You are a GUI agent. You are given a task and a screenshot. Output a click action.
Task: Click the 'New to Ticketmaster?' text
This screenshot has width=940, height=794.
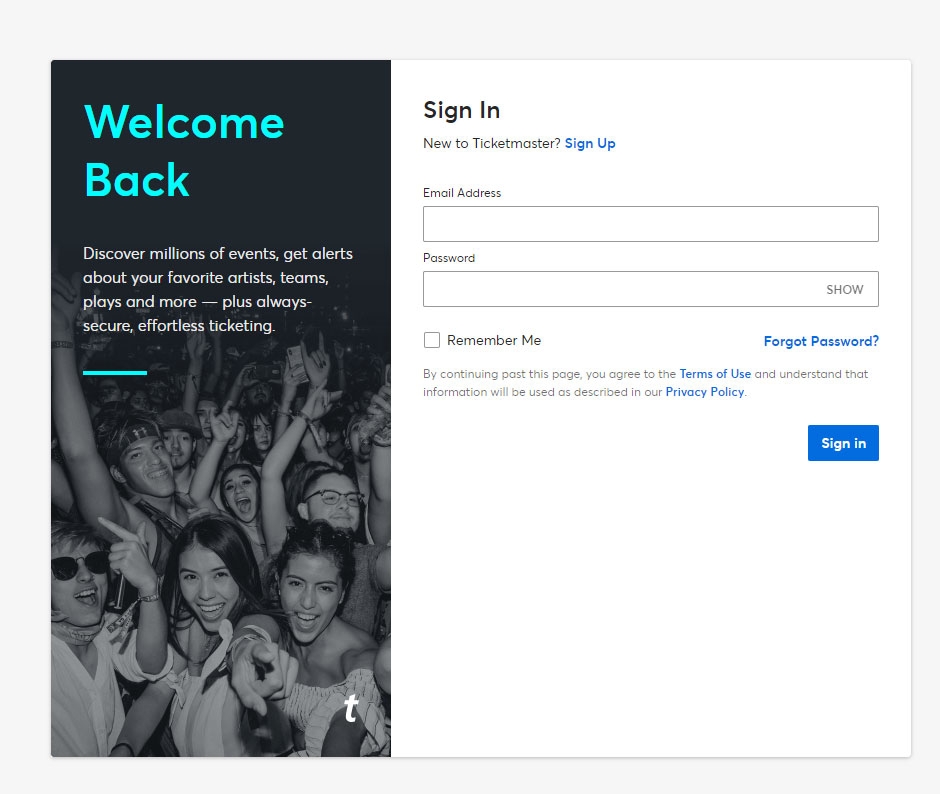coord(492,143)
